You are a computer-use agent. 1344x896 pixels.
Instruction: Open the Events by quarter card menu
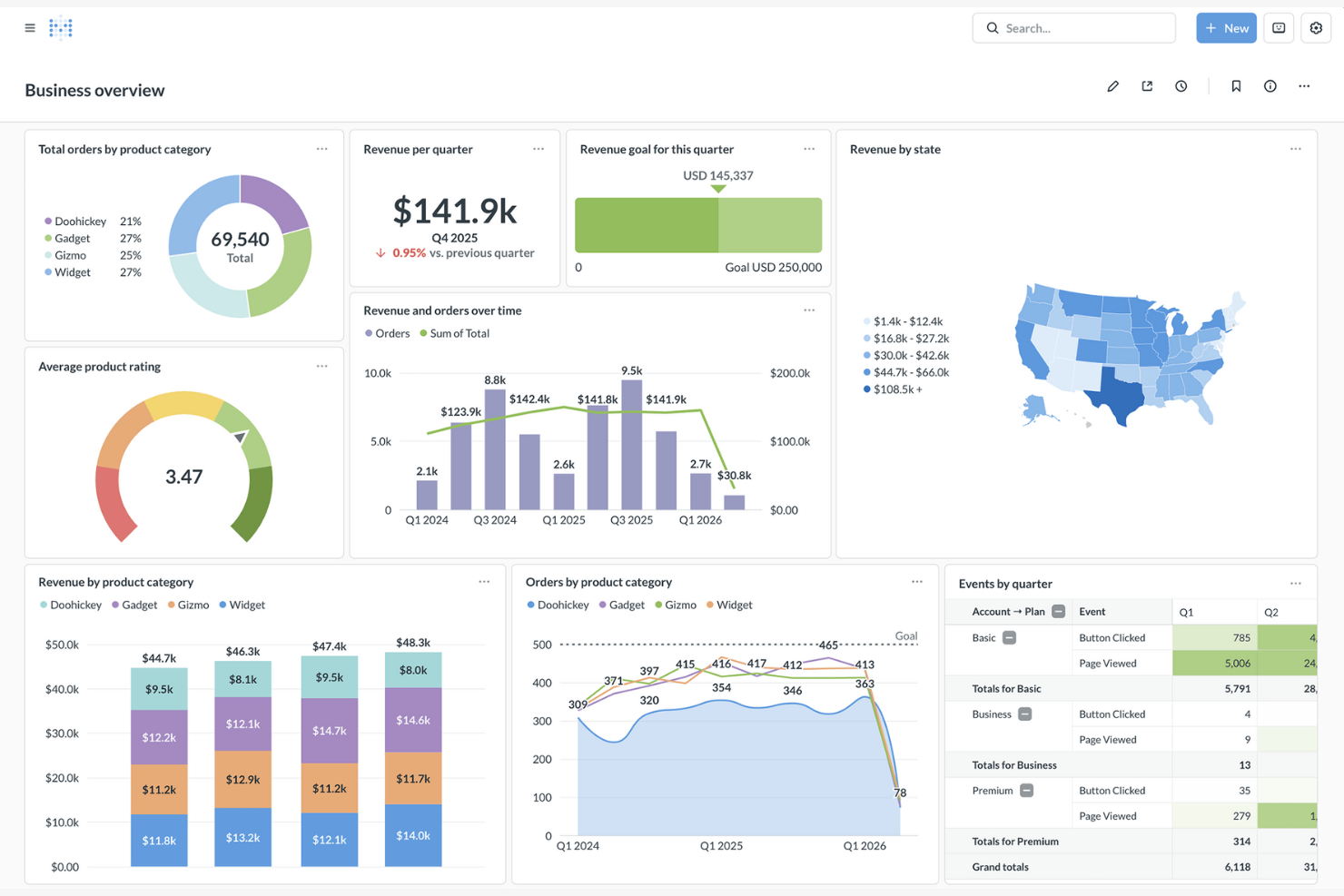[1295, 583]
